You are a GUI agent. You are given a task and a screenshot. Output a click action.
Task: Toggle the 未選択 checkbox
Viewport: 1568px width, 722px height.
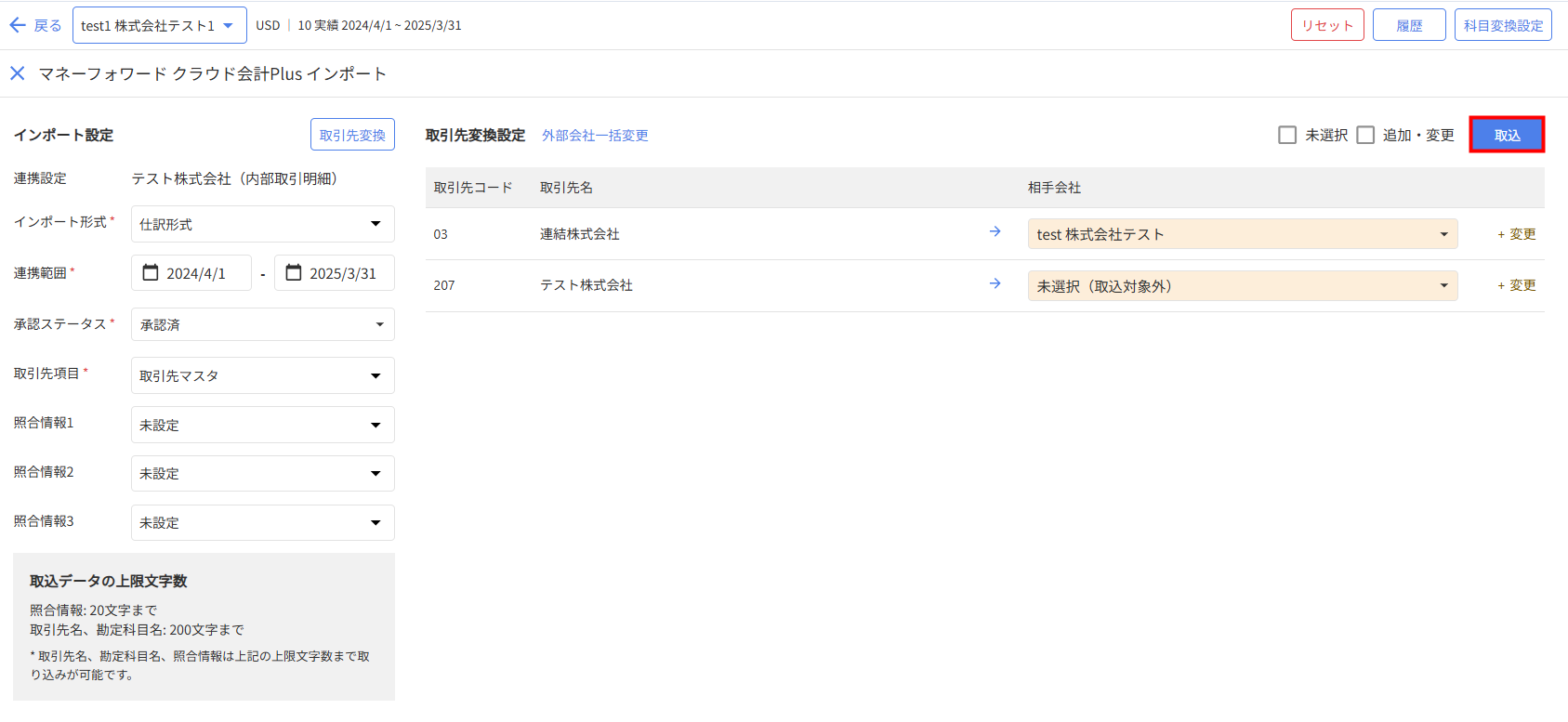pyautogui.click(x=1287, y=135)
